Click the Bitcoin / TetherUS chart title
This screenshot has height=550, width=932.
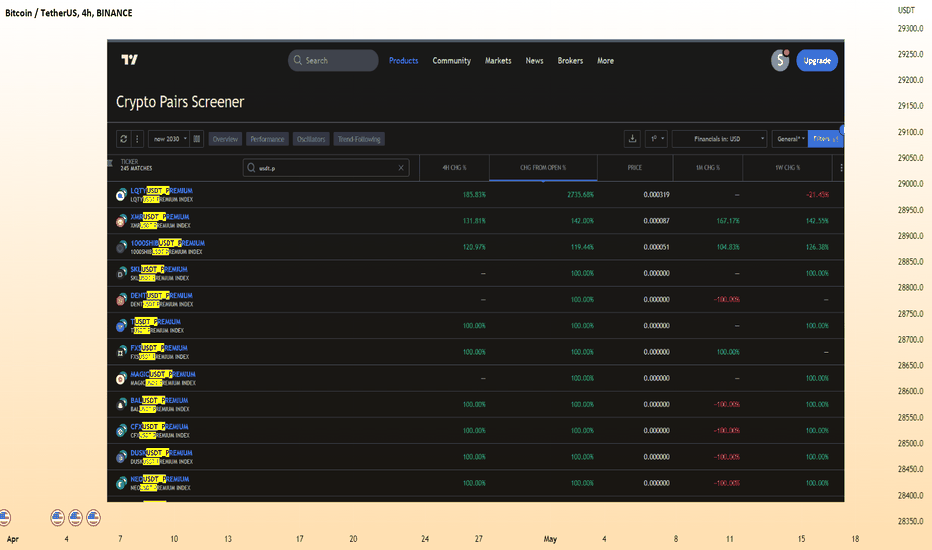pos(68,12)
